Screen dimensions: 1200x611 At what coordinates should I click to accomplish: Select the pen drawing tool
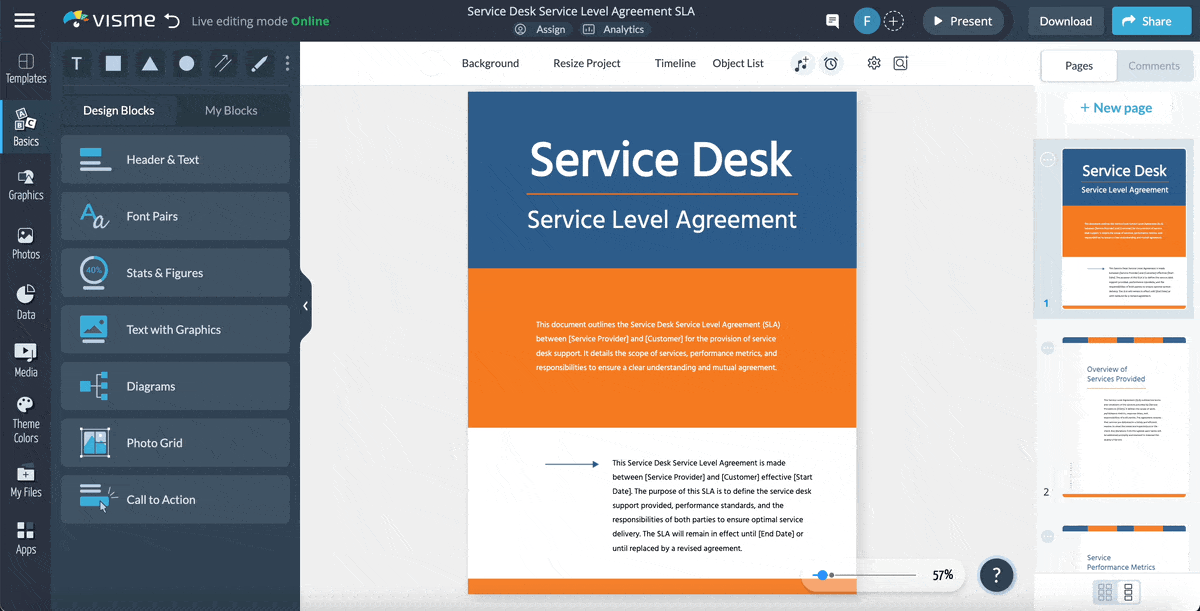257,63
